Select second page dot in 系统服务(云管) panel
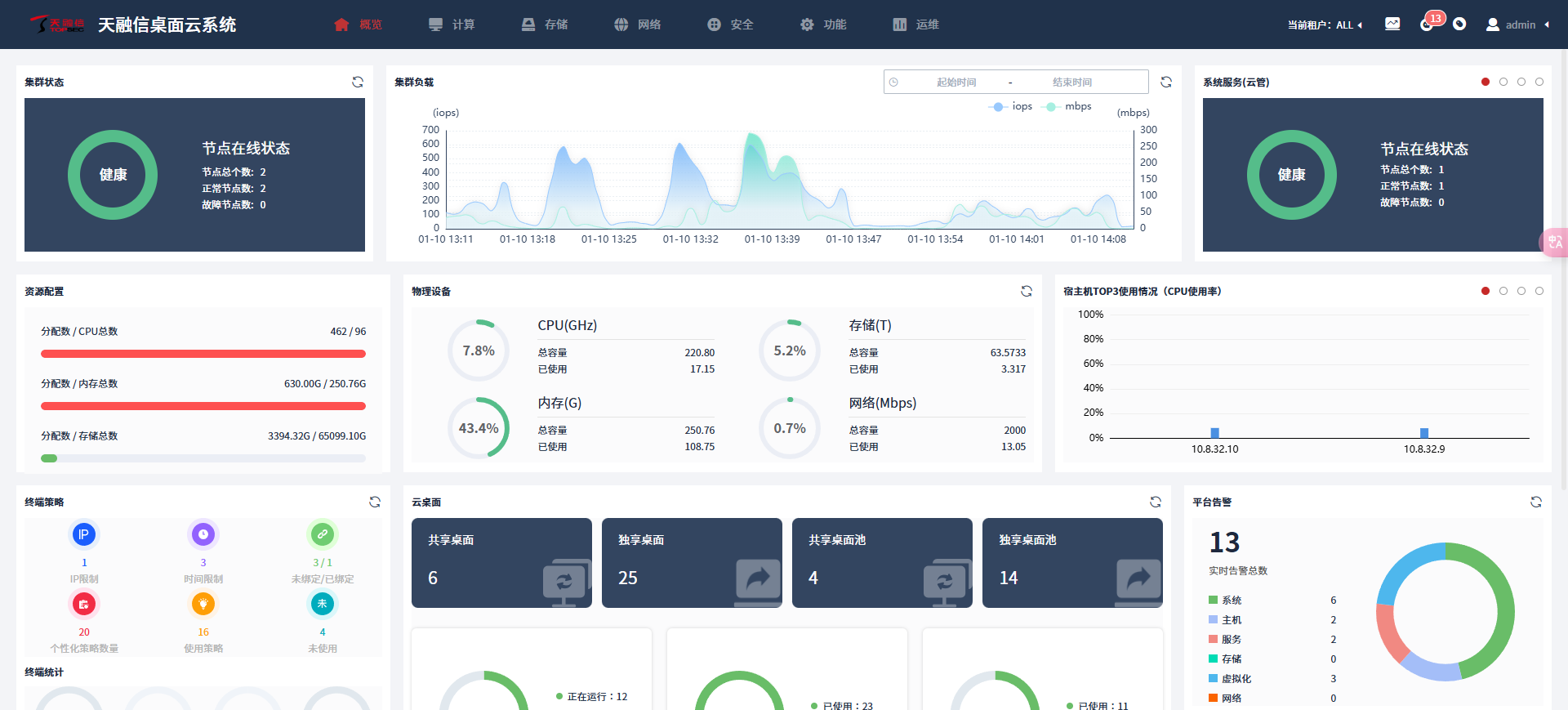This screenshot has width=1568, height=710. point(1503,82)
